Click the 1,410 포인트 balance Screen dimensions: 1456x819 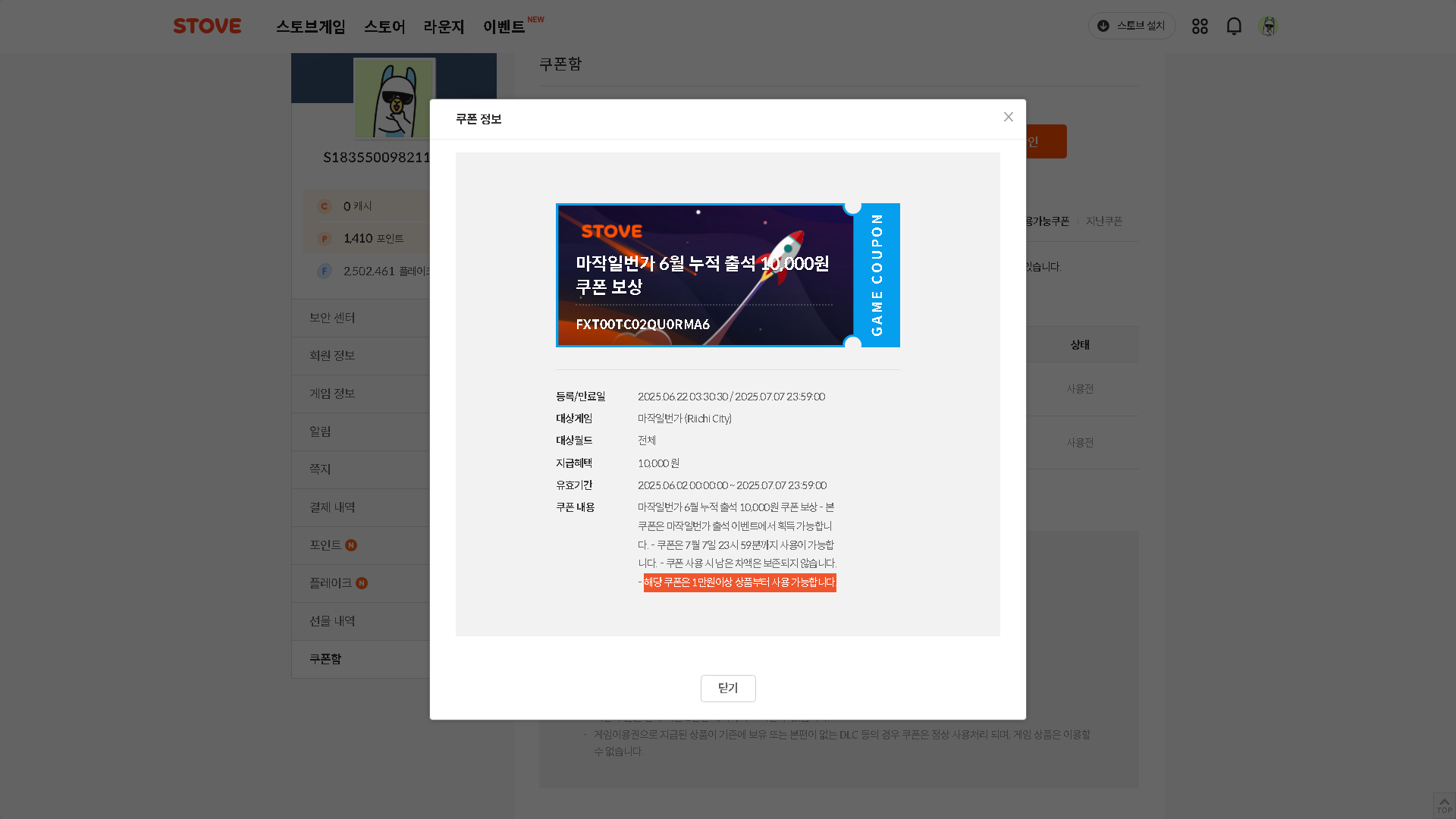373,239
